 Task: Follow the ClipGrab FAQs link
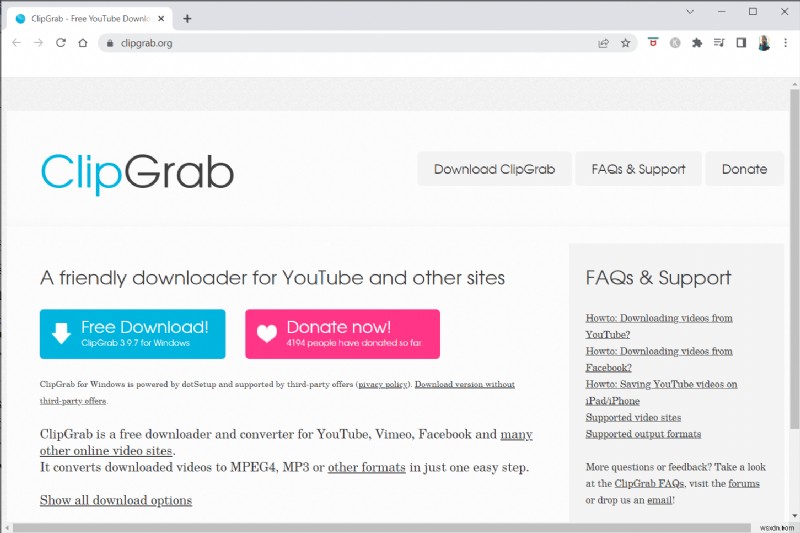[649, 484]
